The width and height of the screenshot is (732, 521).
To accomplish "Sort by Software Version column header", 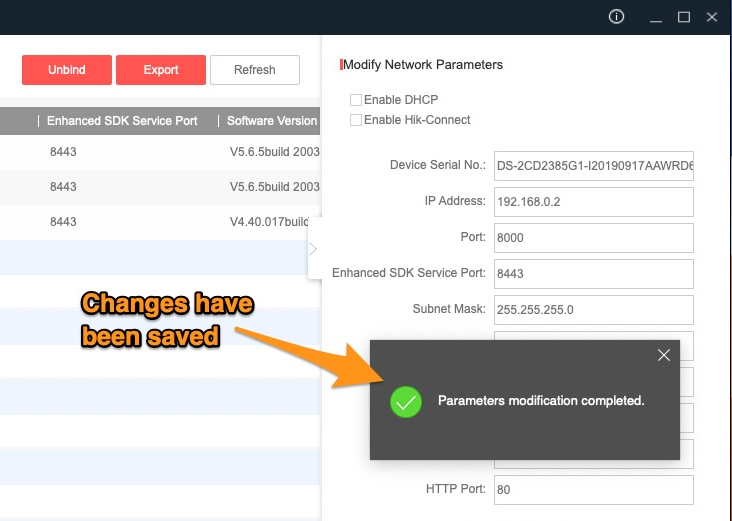I will coord(271,121).
